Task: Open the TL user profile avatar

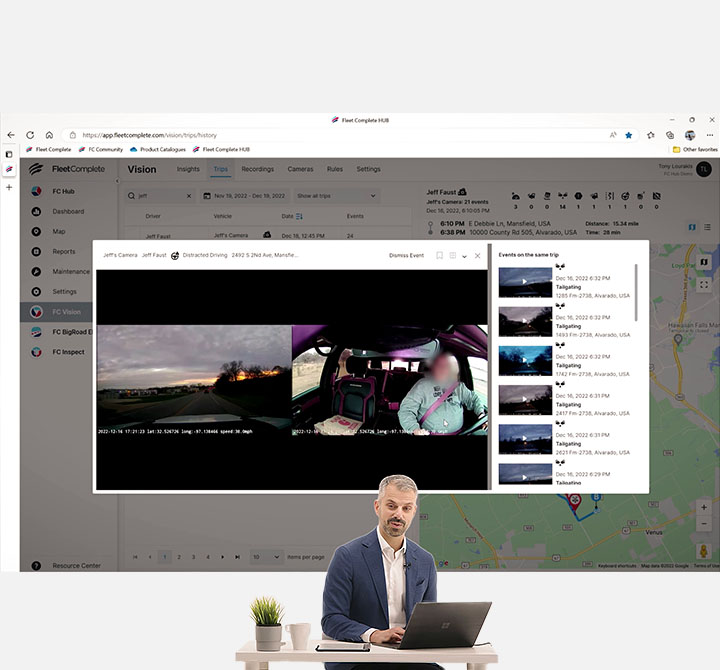Action: point(704,169)
